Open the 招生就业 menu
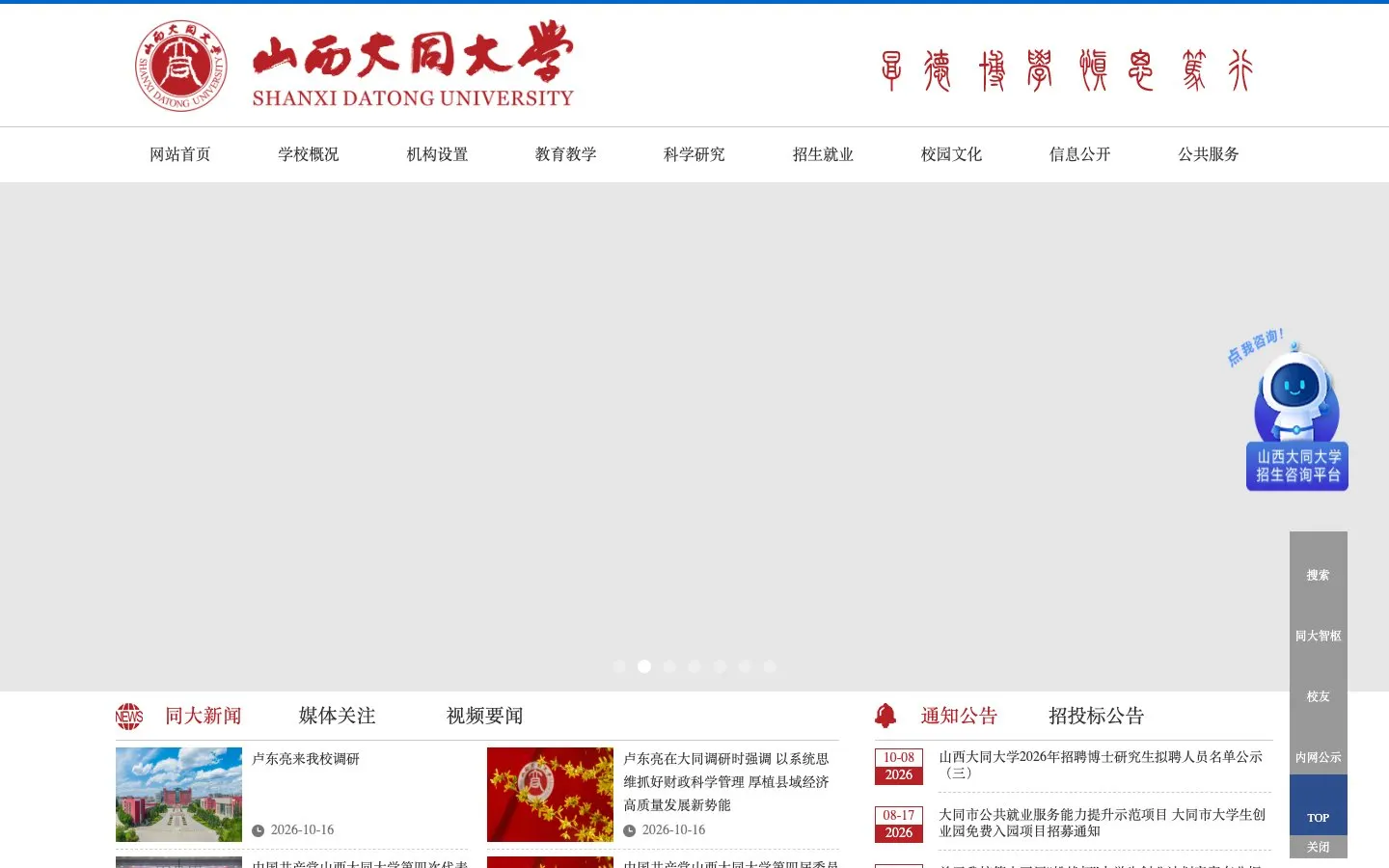 coord(823,154)
